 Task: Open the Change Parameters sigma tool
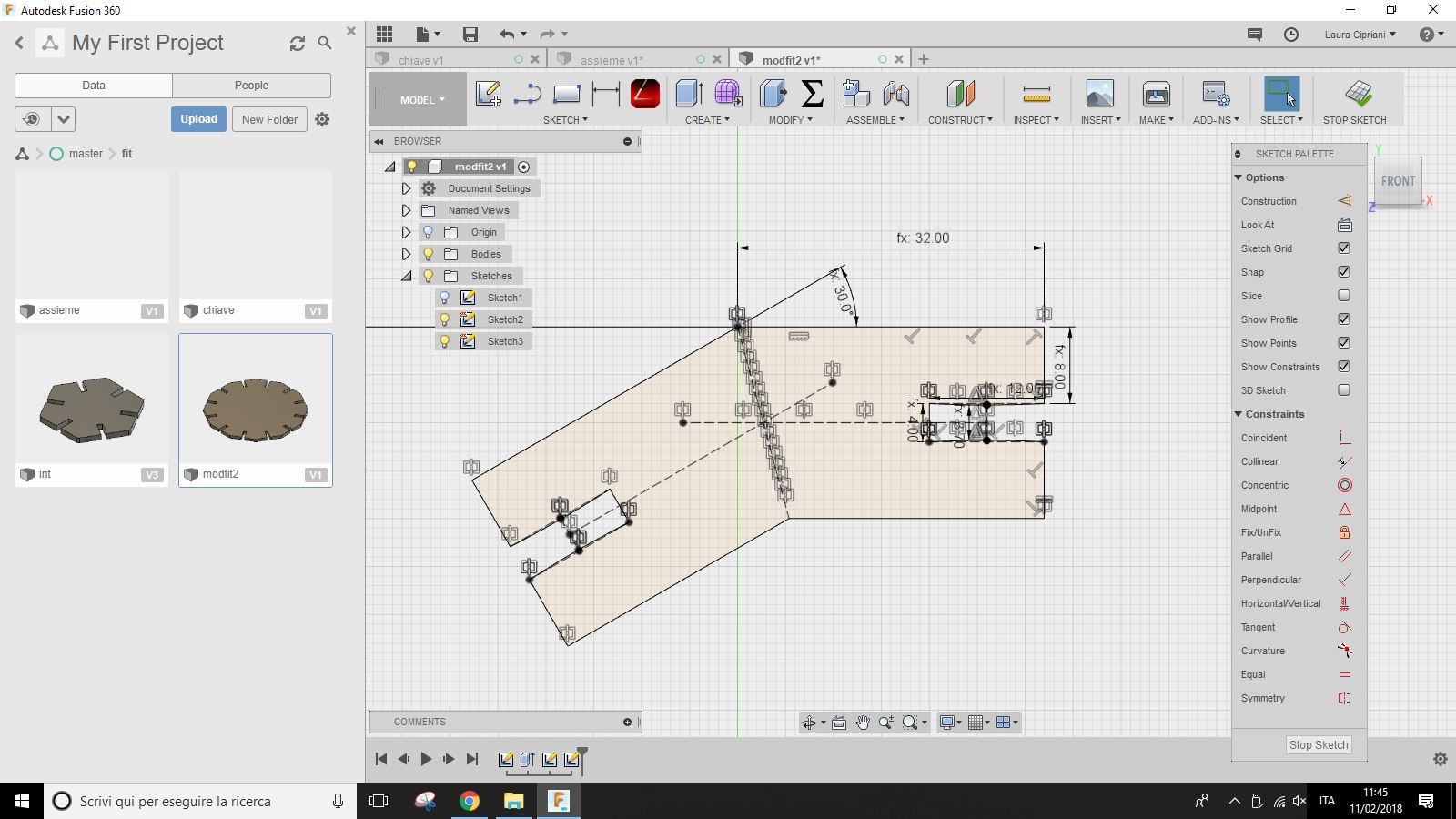[812, 94]
